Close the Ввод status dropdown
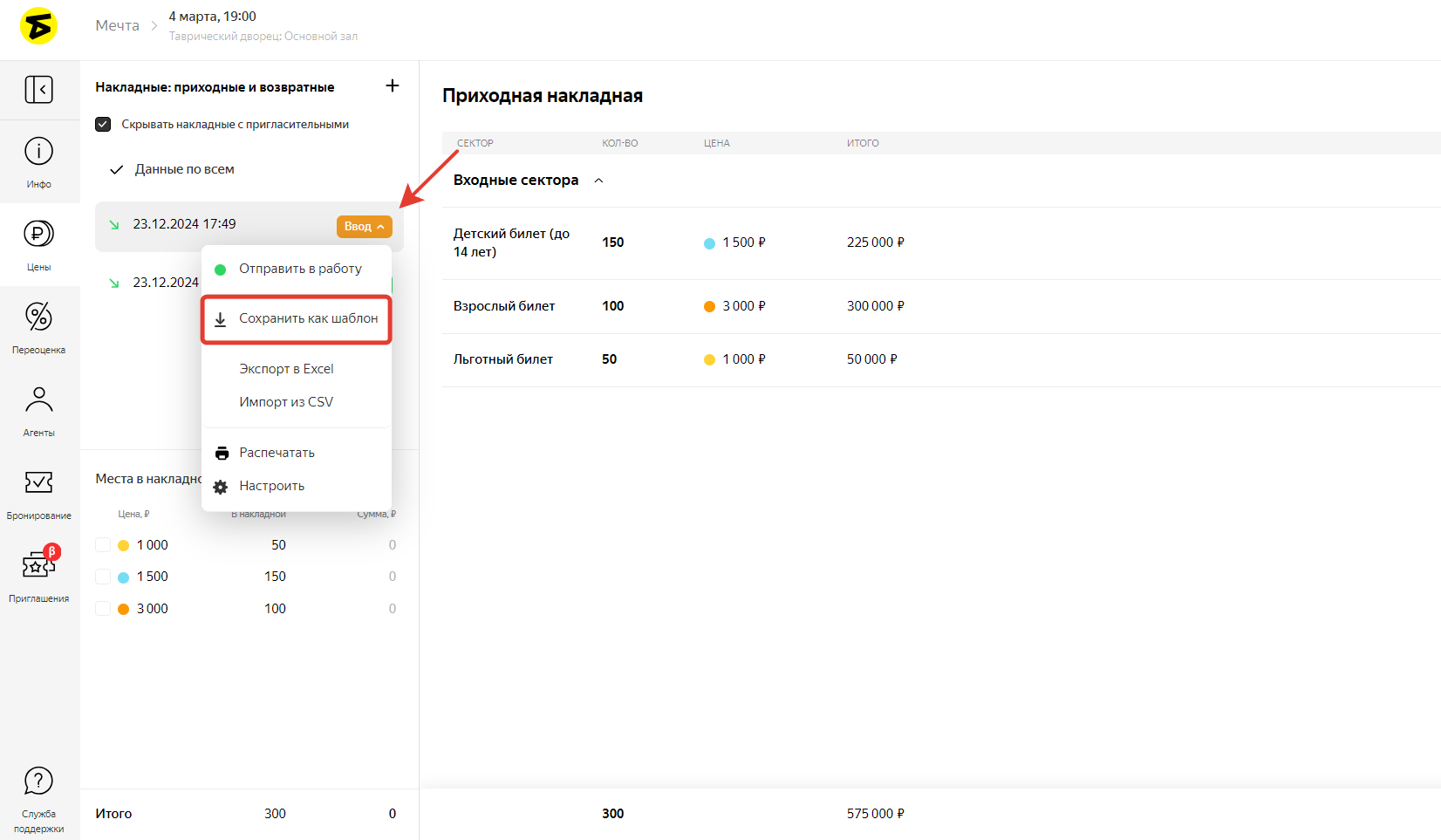Viewport: 1441px width, 840px height. point(364,227)
